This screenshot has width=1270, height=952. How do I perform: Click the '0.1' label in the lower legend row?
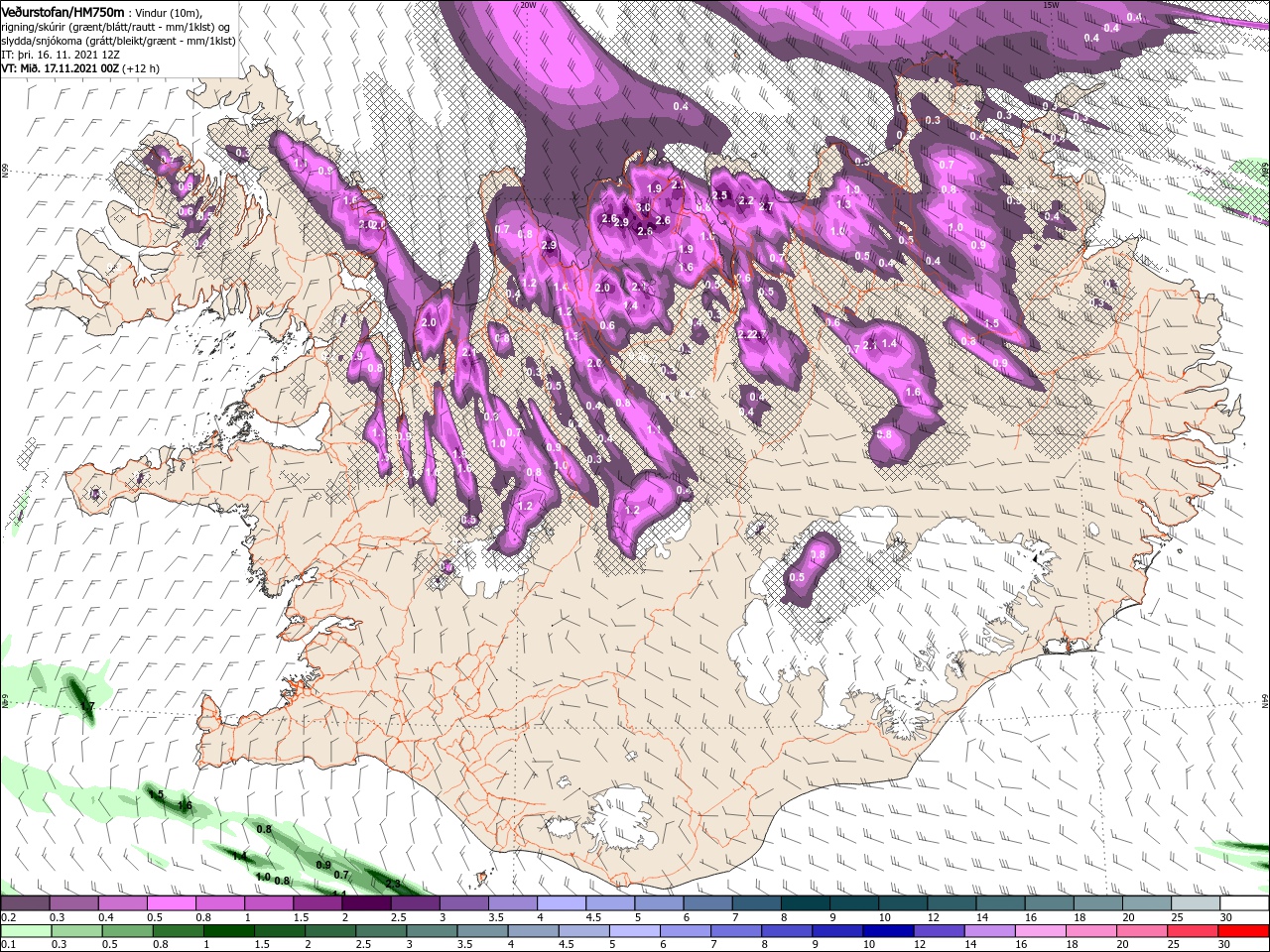8,946
